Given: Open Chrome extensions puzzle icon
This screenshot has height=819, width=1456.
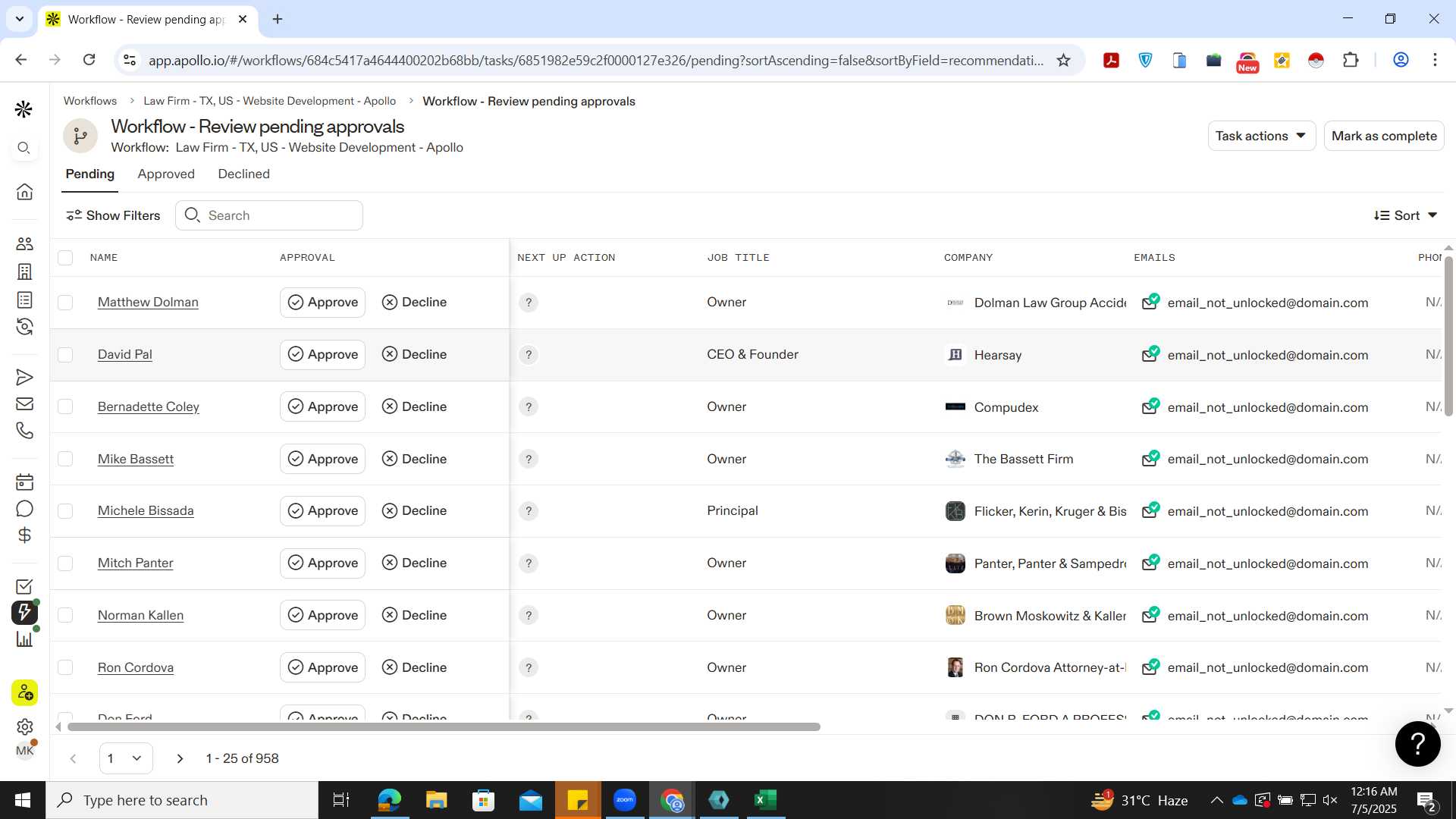Looking at the screenshot, I should click(1351, 60).
